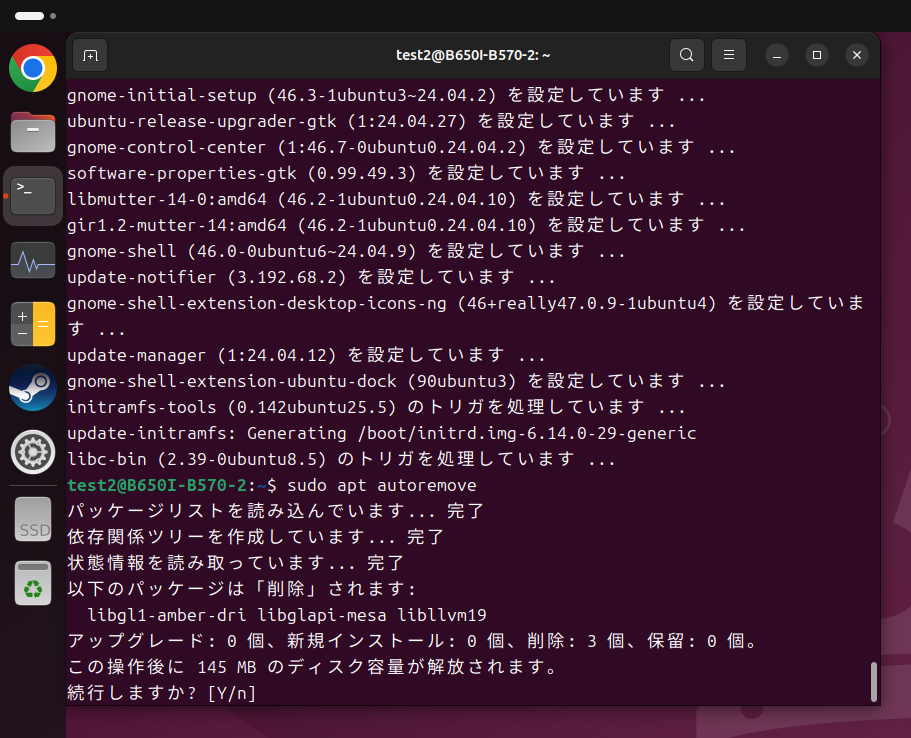Select the Terminal icon in the dock
The height and width of the screenshot is (738, 911).
pyautogui.click(x=33, y=196)
